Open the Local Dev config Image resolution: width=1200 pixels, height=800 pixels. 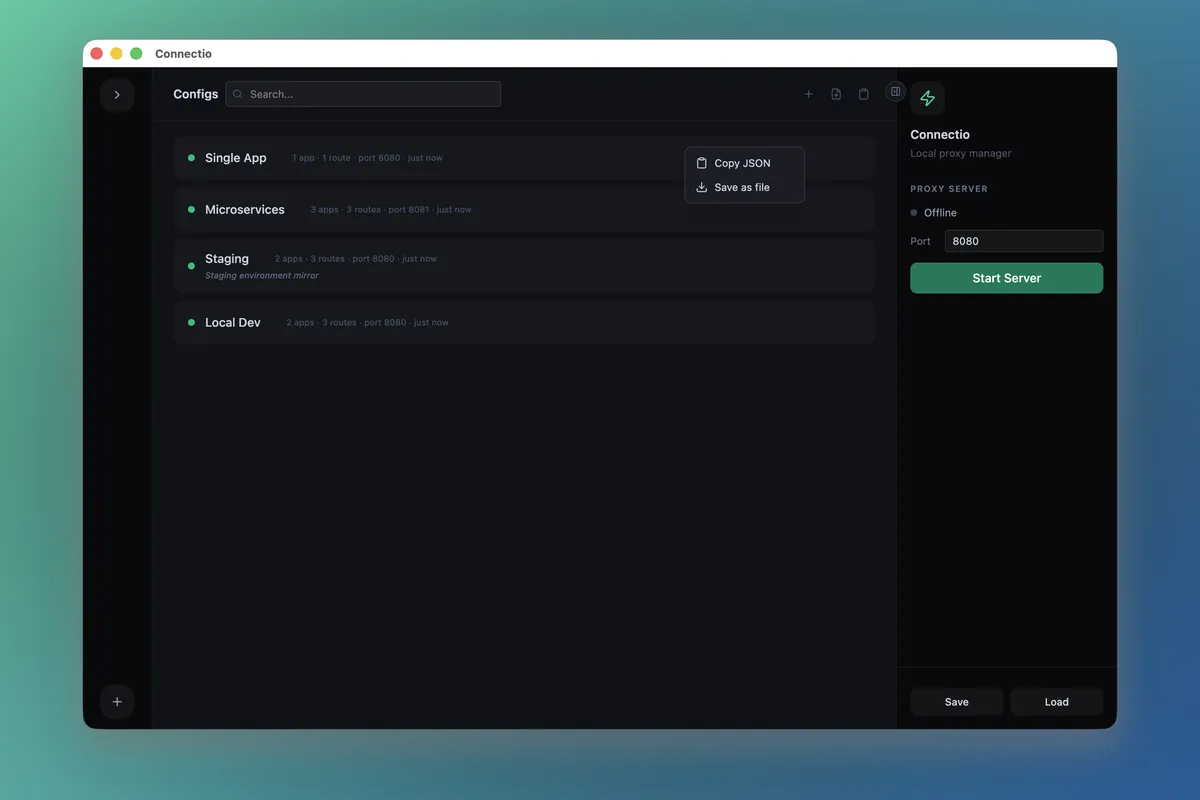(524, 323)
